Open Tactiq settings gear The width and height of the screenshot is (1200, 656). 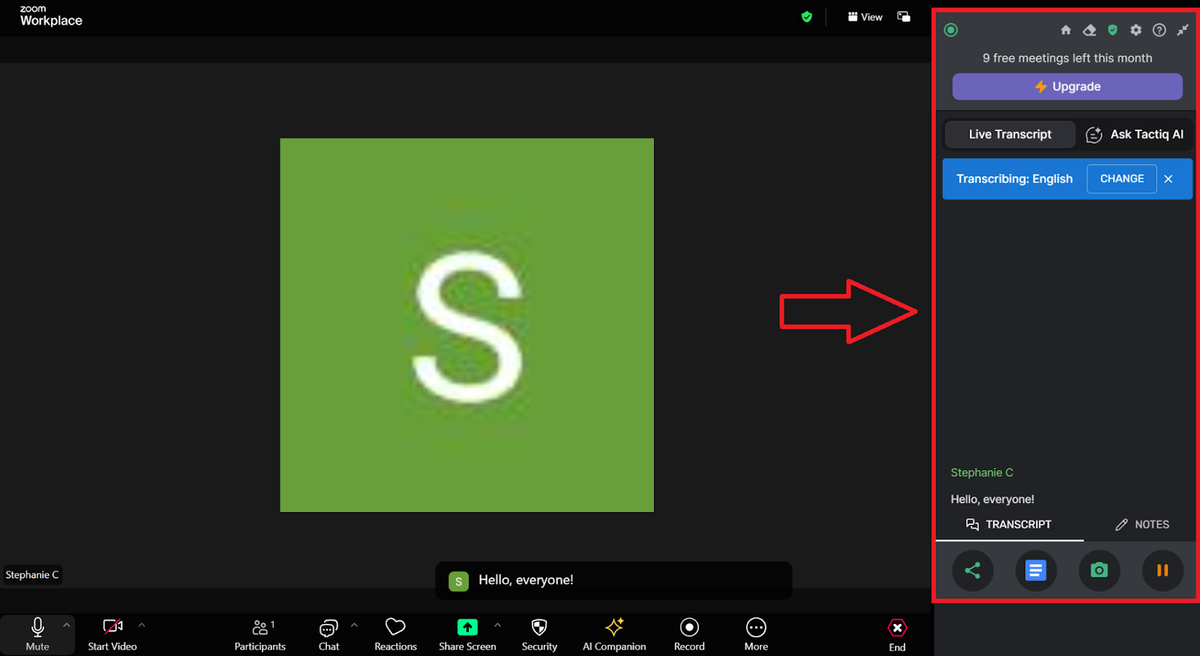[x=1136, y=30]
